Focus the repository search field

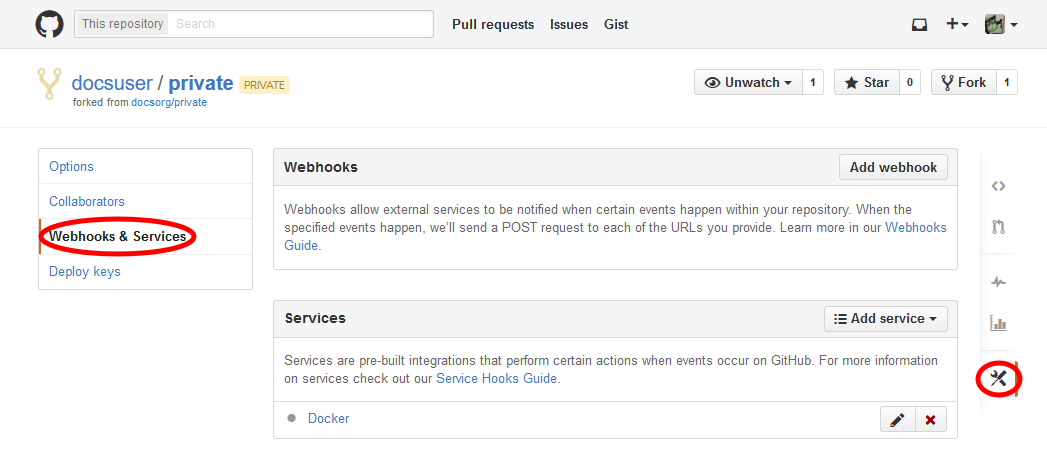click(300, 24)
